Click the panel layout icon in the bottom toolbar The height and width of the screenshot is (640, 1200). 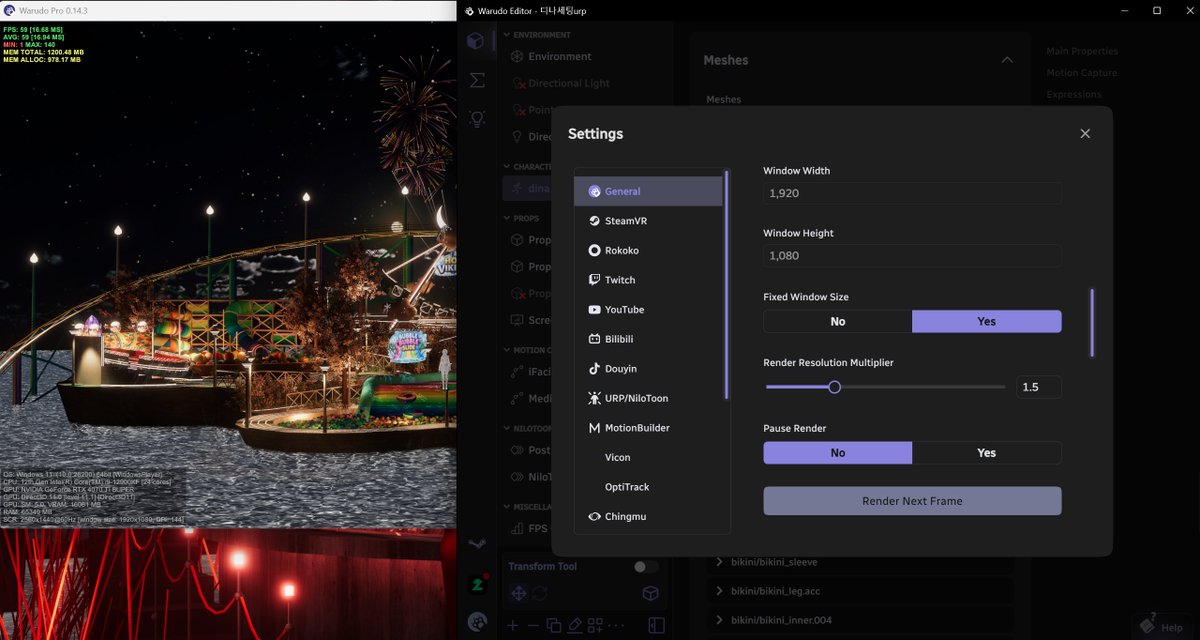tap(656, 625)
